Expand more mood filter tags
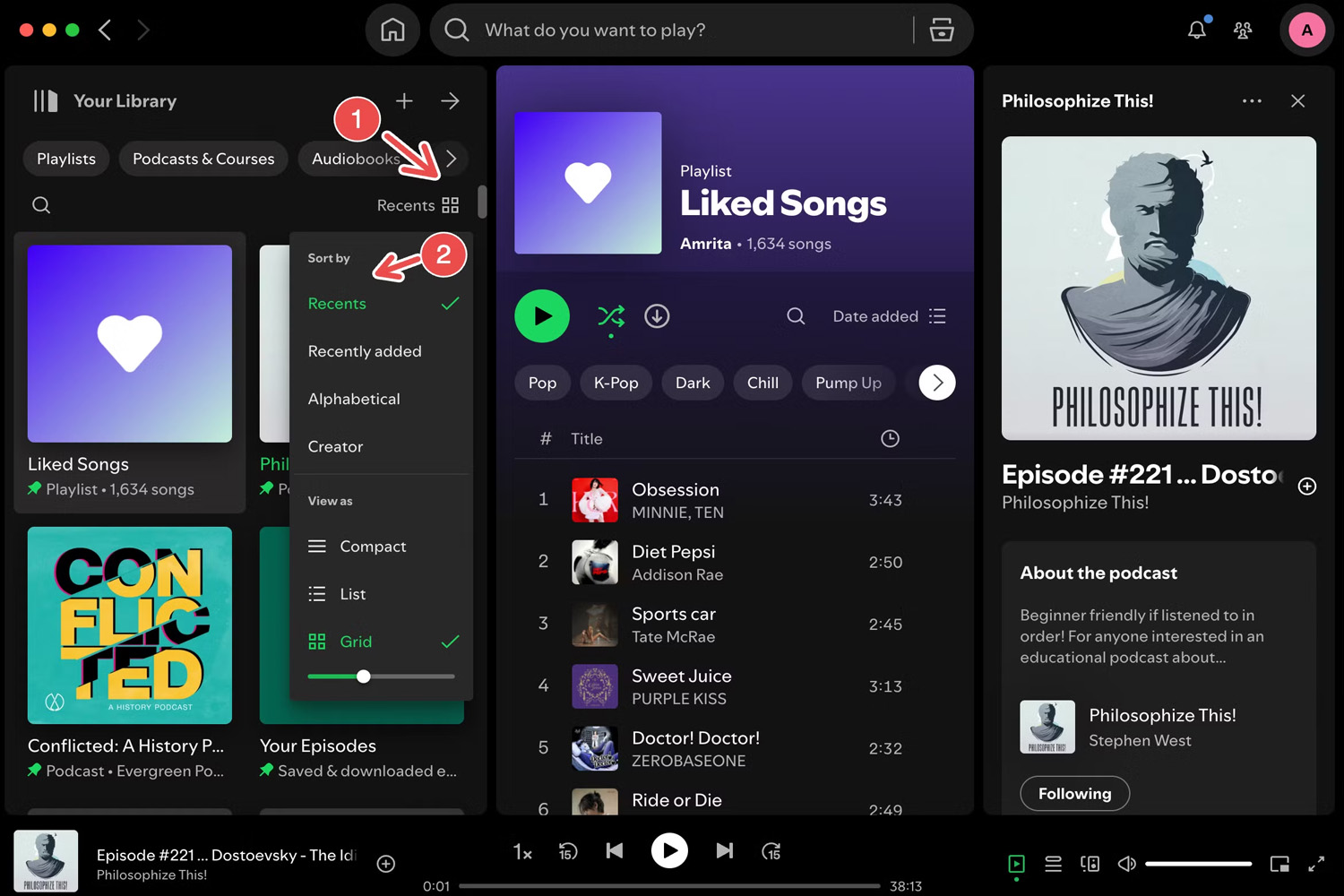The width and height of the screenshot is (1344, 896). (x=936, y=383)
